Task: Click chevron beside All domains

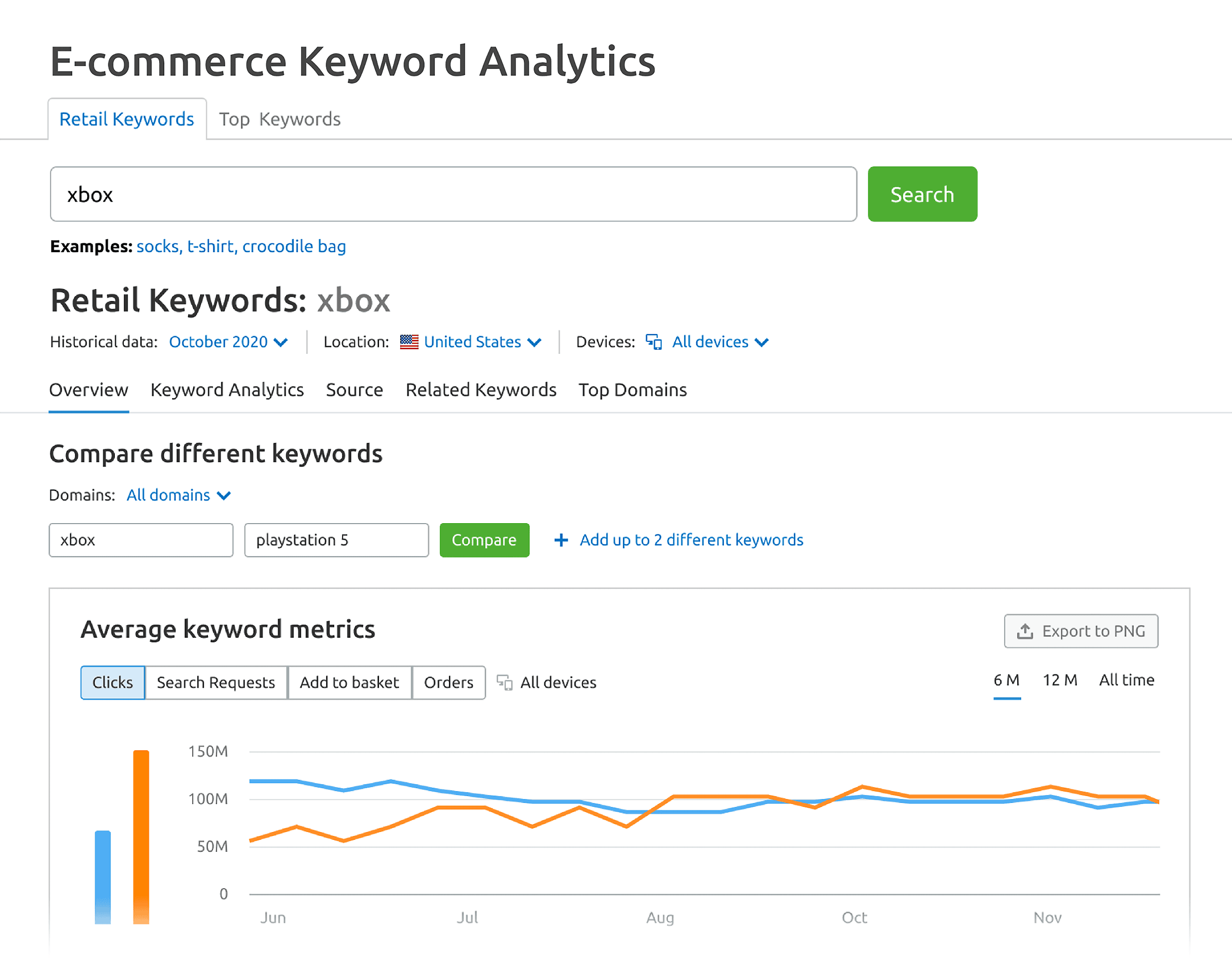Action: point(224,496)
